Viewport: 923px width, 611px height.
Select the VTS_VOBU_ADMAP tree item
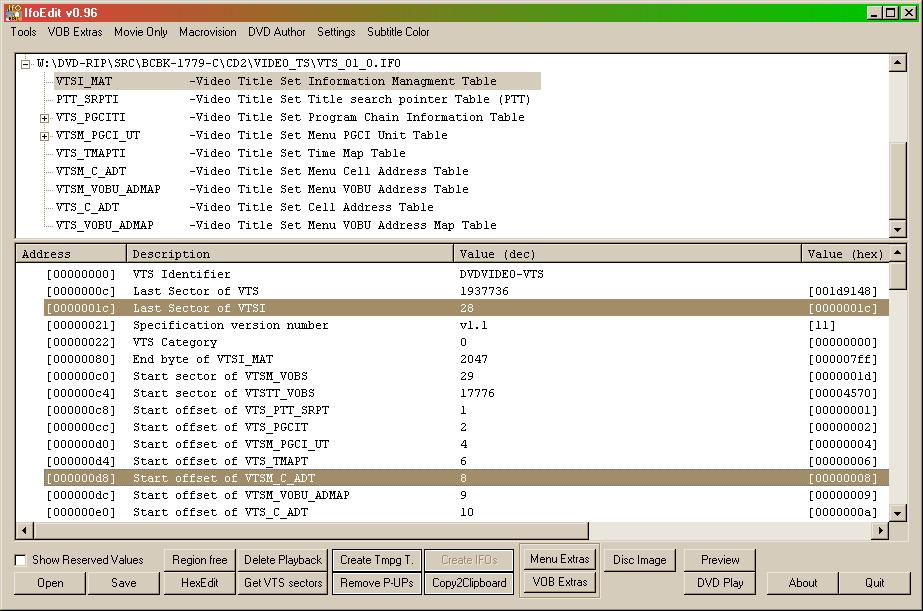(x=276, y=225)
